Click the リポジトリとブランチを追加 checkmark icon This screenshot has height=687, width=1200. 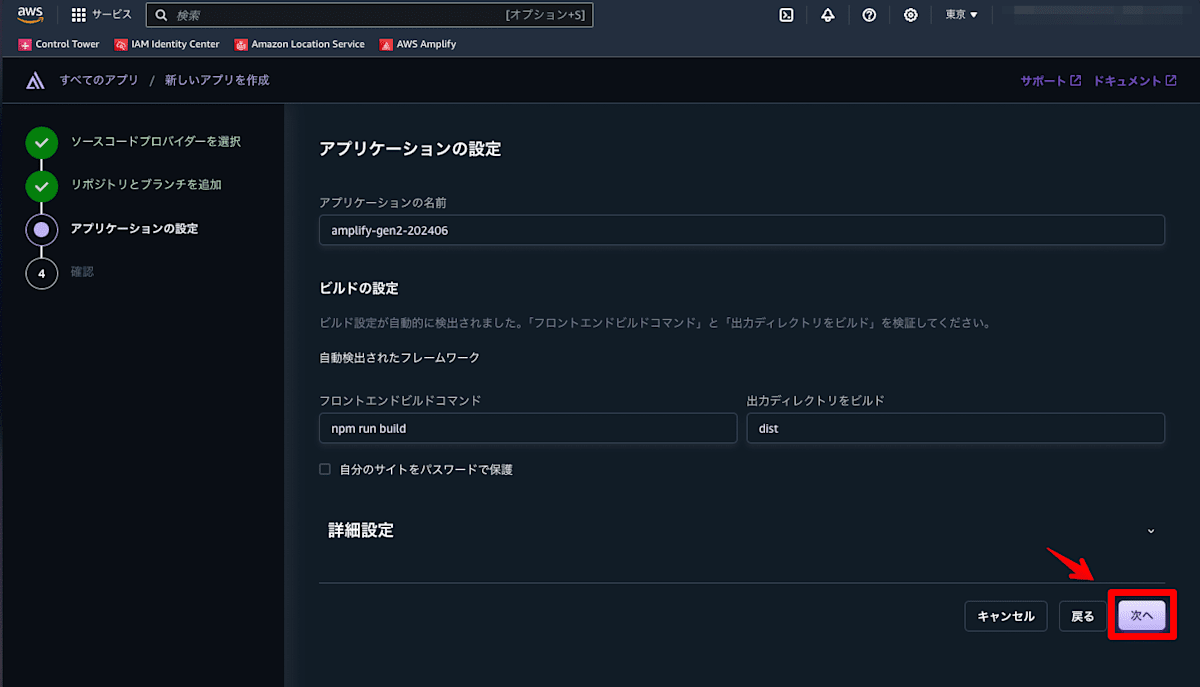pyautogui.click(x=41, y=186)
